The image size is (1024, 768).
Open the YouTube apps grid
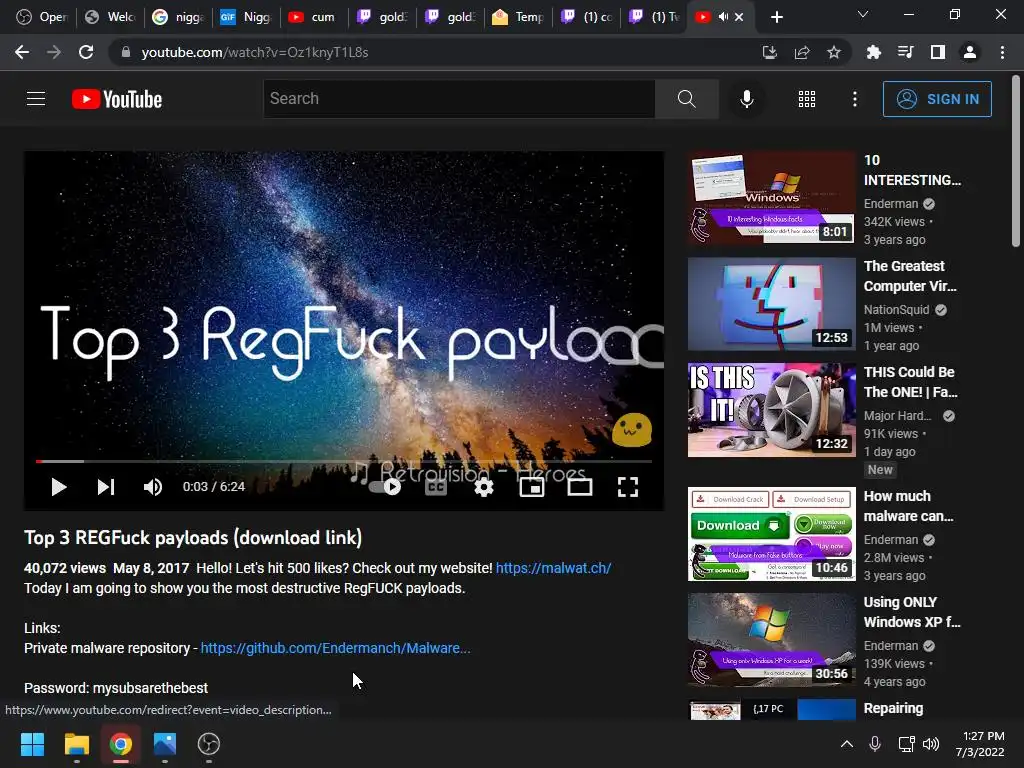pos(807,99)
